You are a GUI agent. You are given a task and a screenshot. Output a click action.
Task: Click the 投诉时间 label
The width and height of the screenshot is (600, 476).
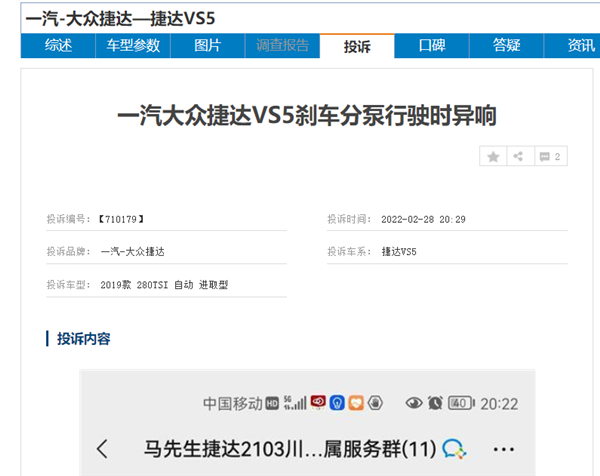coord(349,219)
